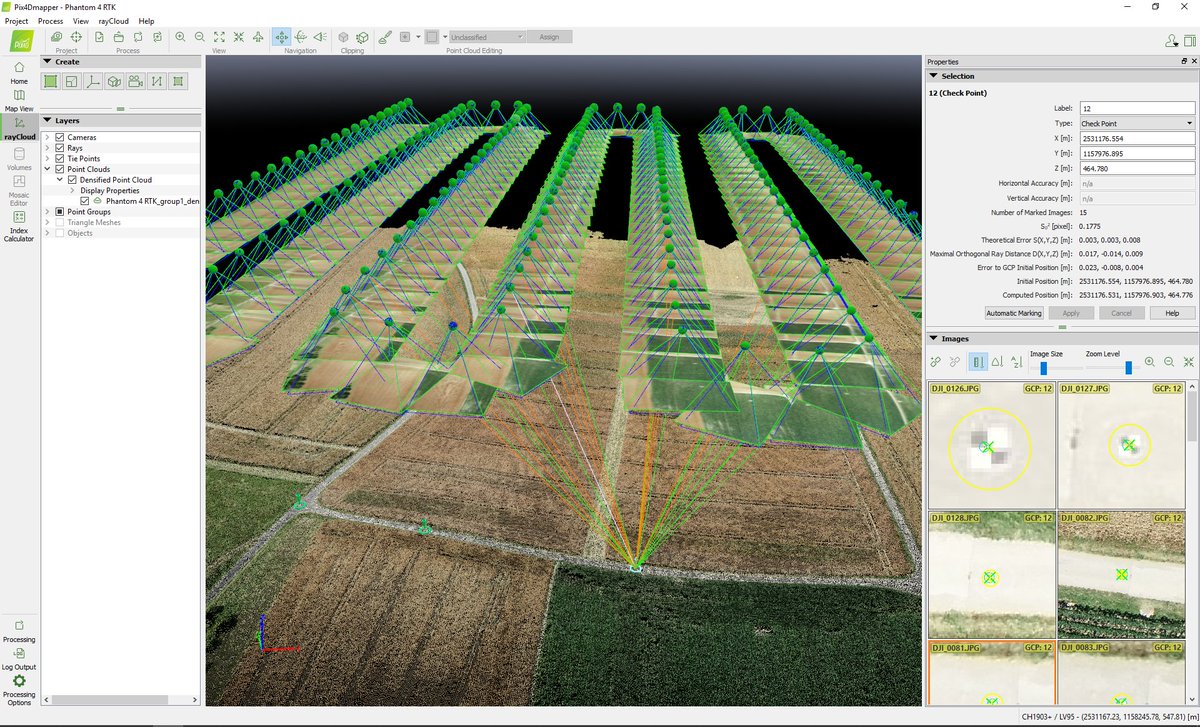Click the Automatic Marking button
Screen dimensions: 1200x727
point(1014,313)
